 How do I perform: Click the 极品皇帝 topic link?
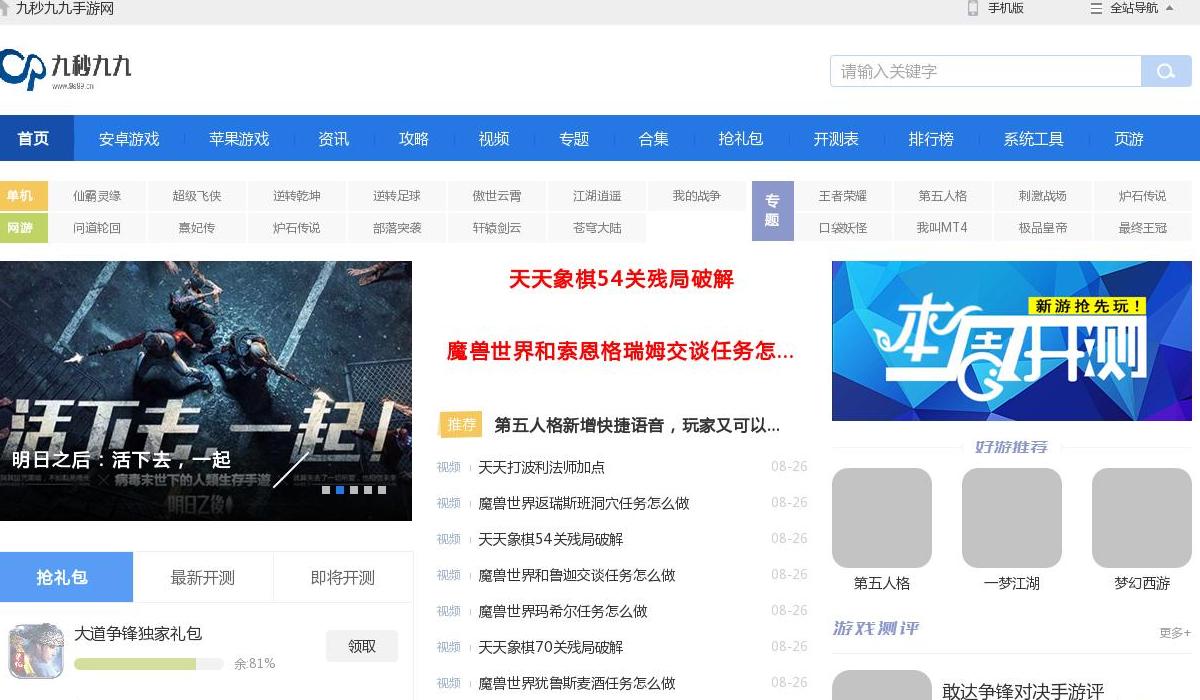tap(1043, 228)
